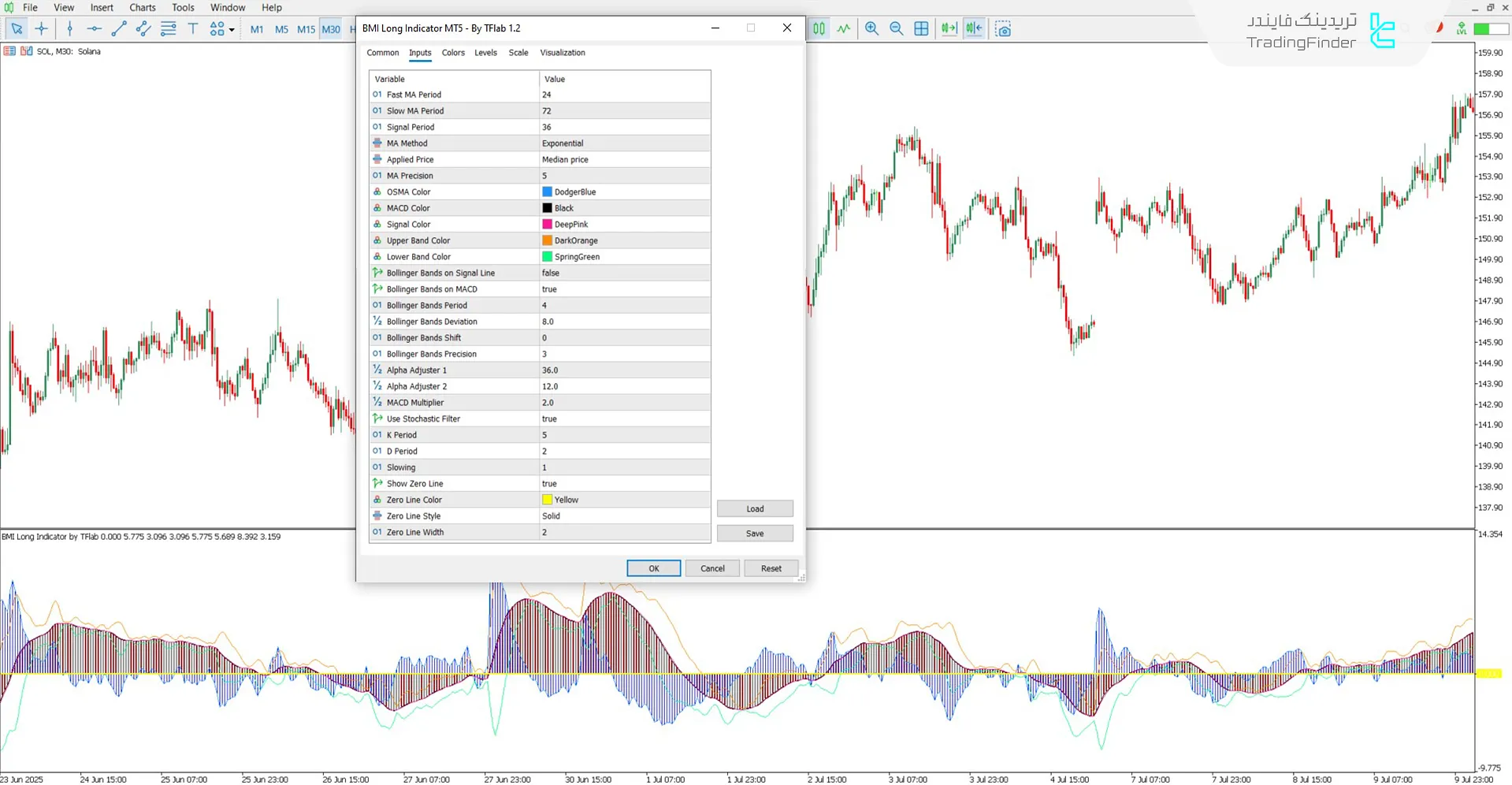Select the crosshair tool in toolbar
The image size is (1512, 785).
42,29
